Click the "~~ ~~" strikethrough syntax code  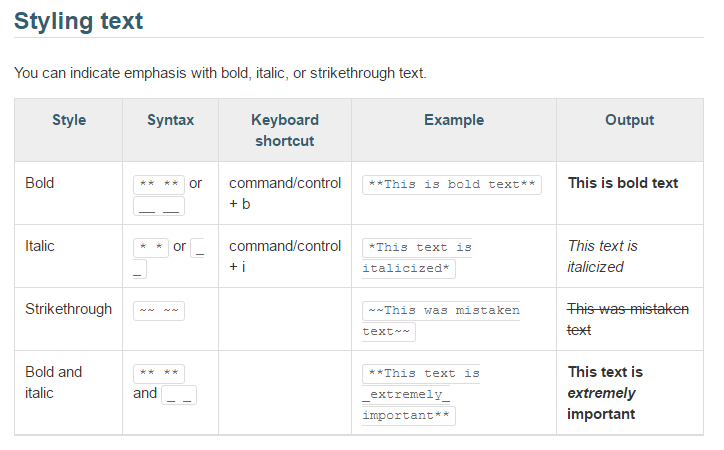159,310
